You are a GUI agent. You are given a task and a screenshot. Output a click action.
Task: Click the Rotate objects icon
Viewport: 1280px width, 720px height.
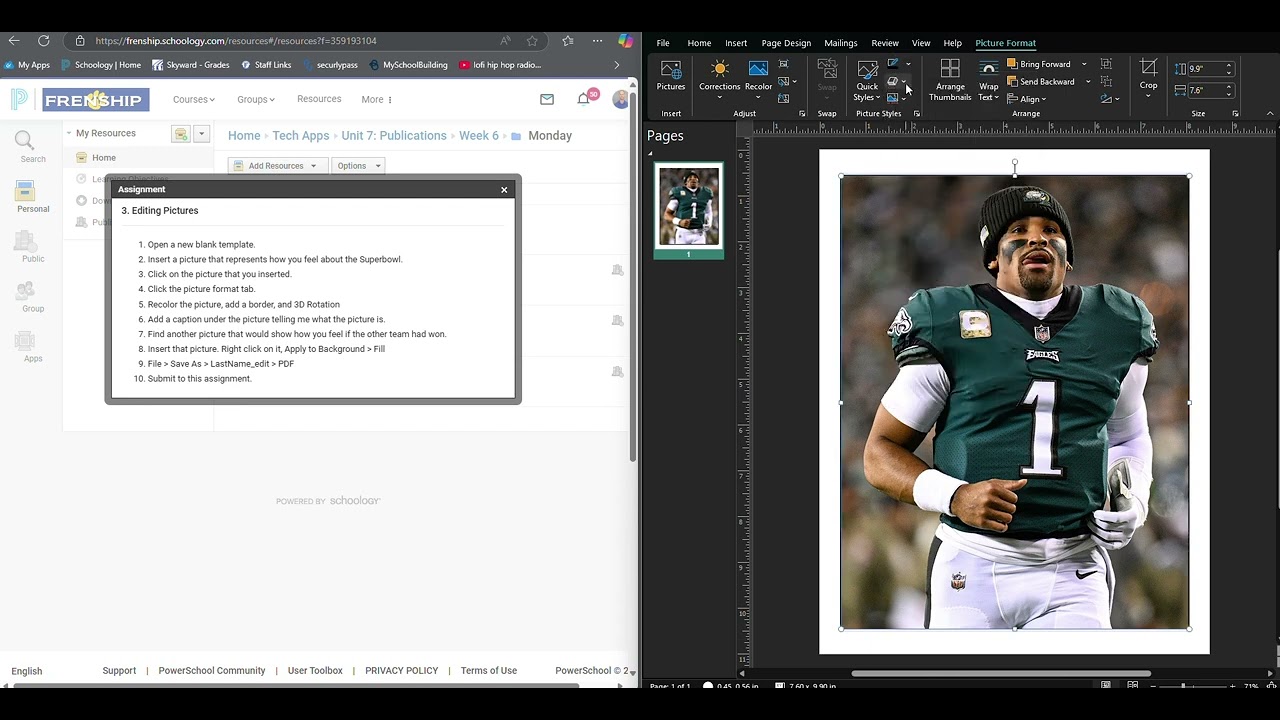[x=1107, y=99]
